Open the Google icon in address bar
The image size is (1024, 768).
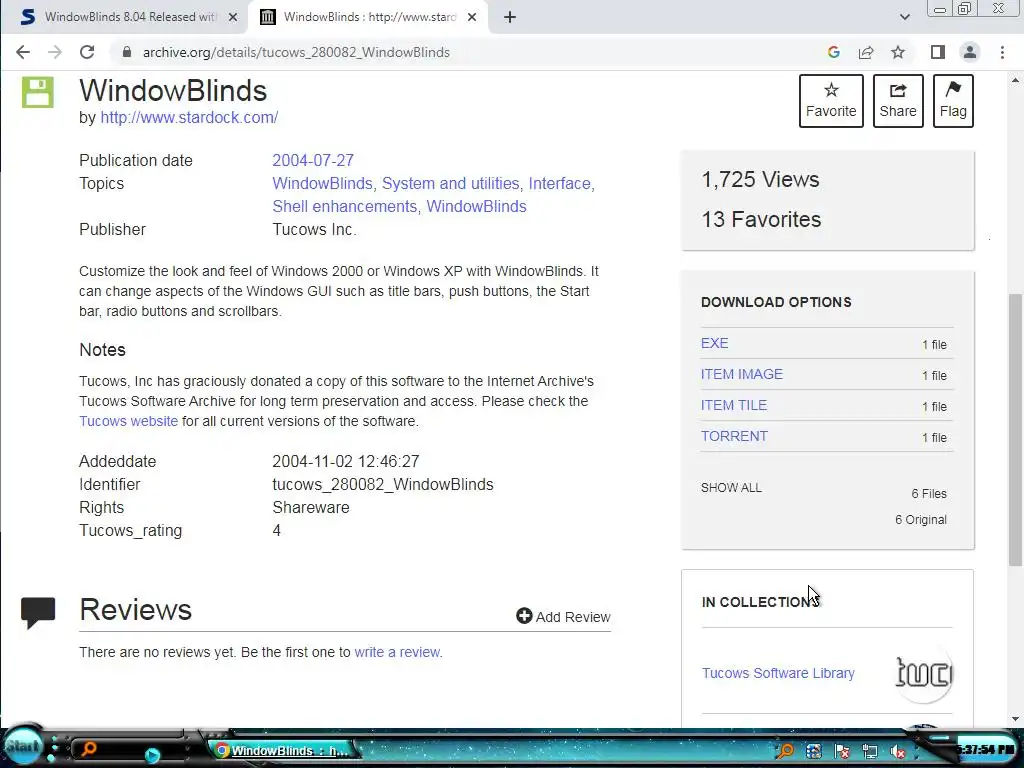[x=833, y=52]
